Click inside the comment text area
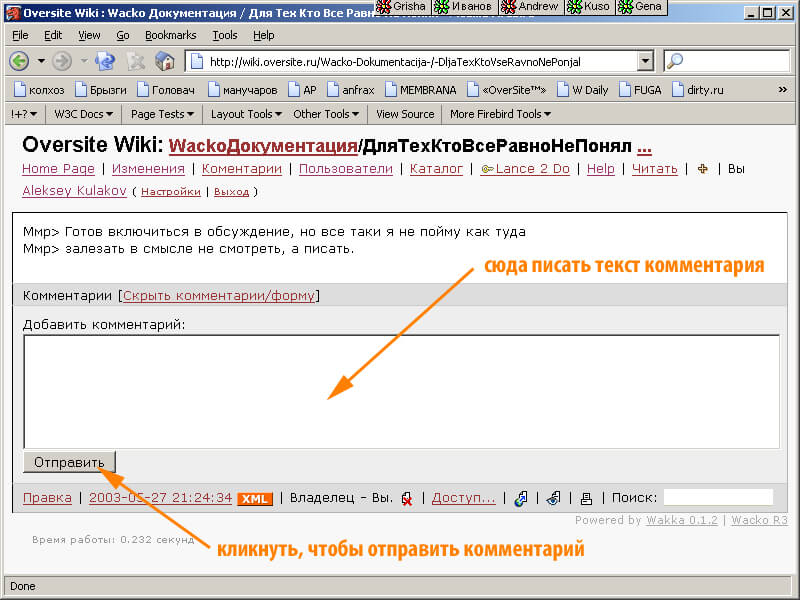This screenshot has height=600, width=800. click(x=400, y=390)
